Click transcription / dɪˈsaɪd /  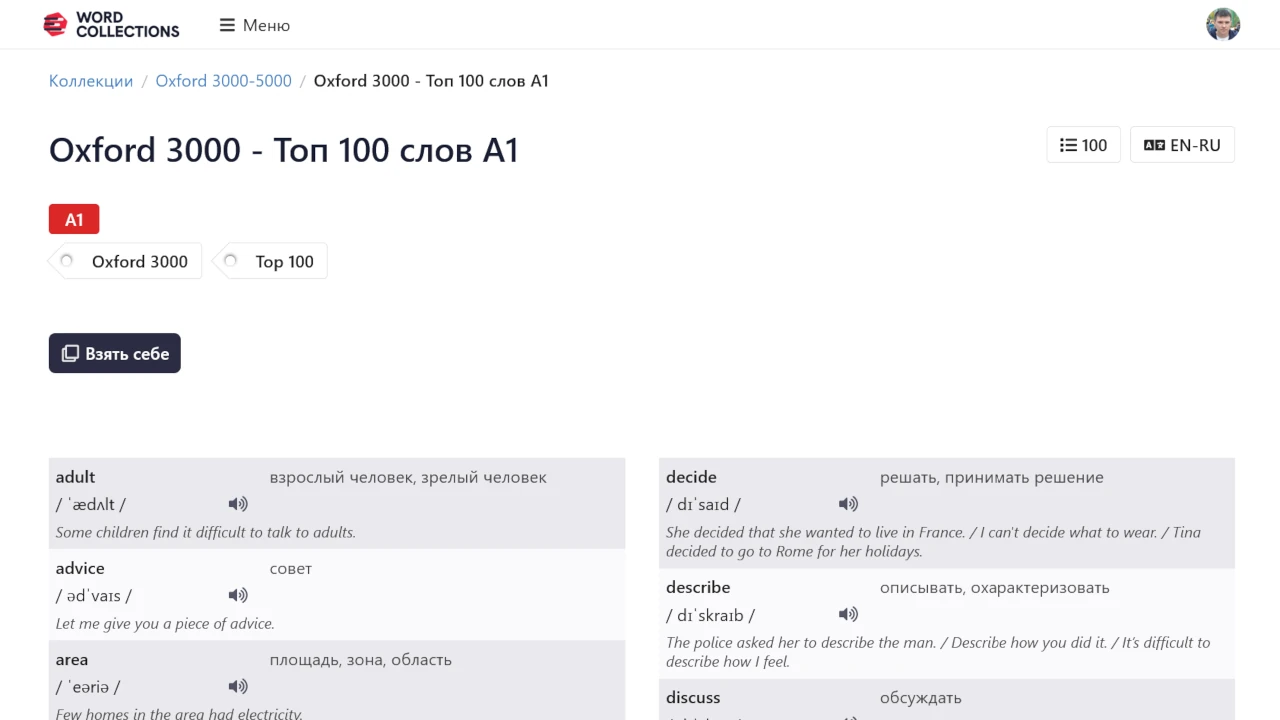coord(704,504)
